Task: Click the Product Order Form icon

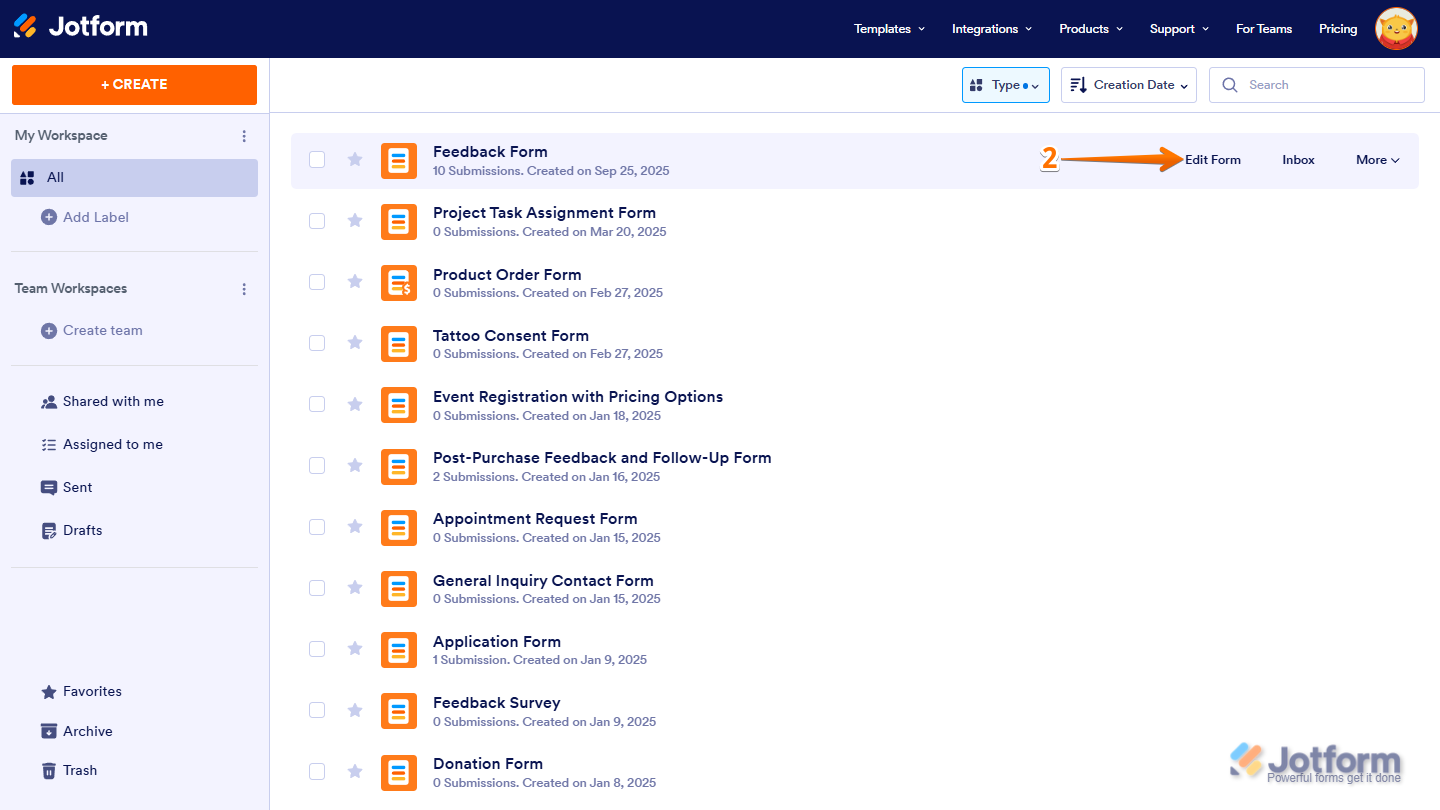Action: tap(399, 283)
